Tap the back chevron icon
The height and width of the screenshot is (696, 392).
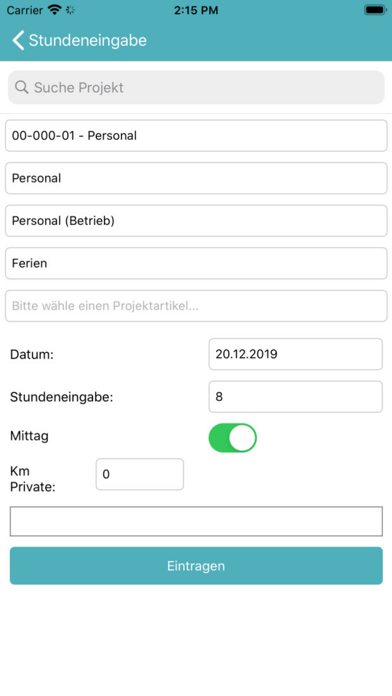pos(18,40)
